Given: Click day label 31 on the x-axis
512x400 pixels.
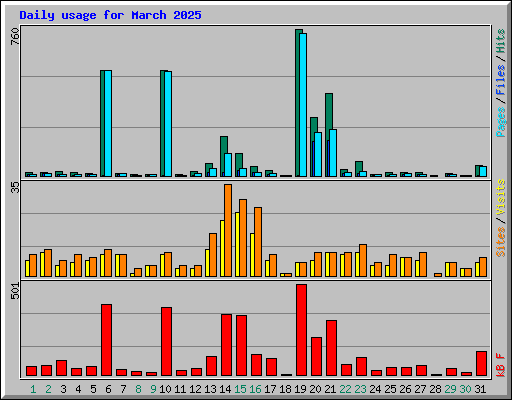Looking at the screenshot, I should point(480,389).
